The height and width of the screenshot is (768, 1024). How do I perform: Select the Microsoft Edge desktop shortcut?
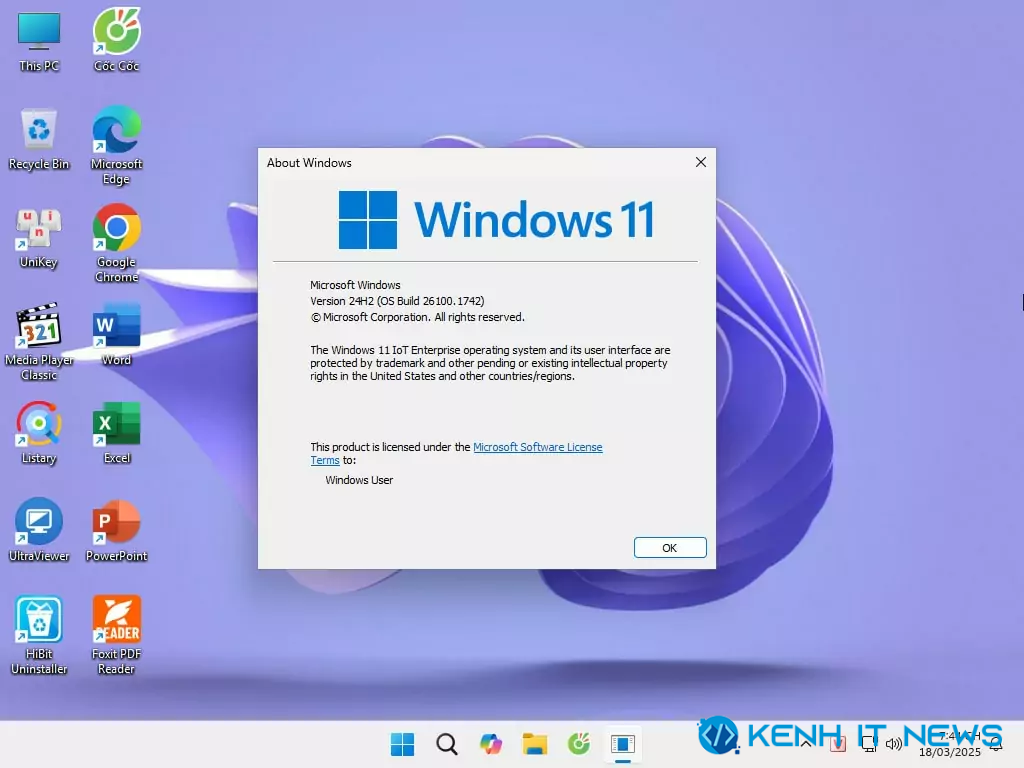(116, 146)
